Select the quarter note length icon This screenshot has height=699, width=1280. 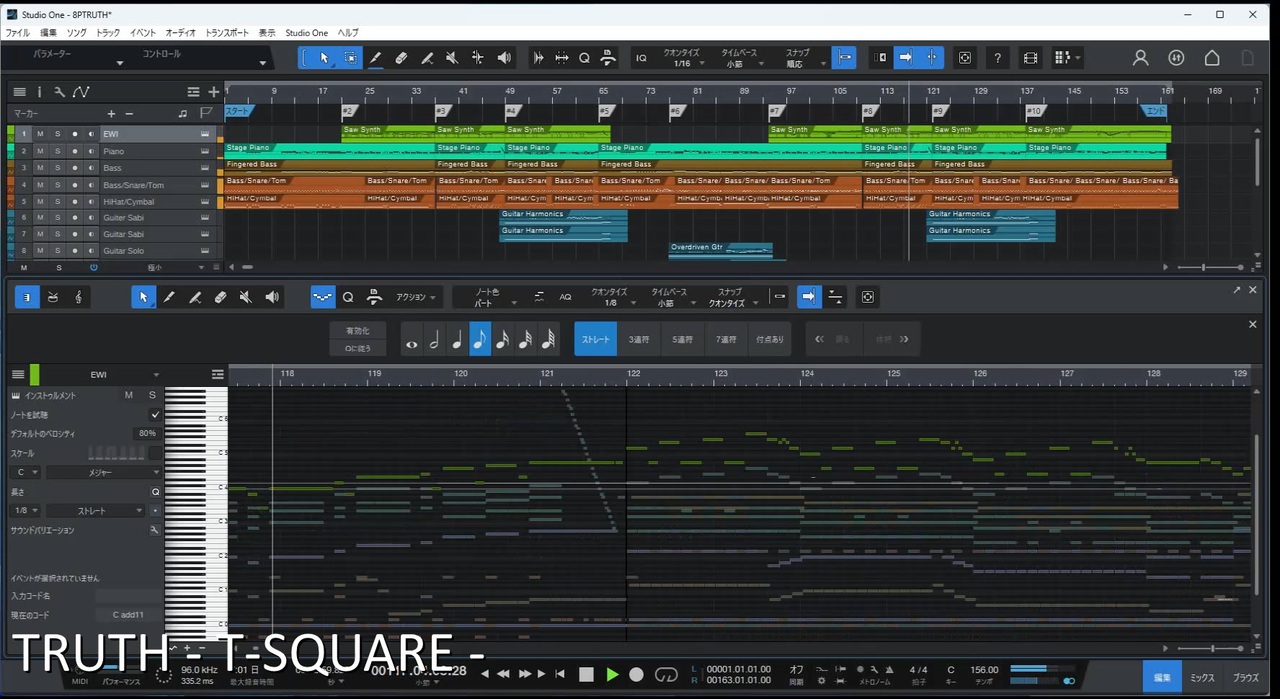point(457,340)
